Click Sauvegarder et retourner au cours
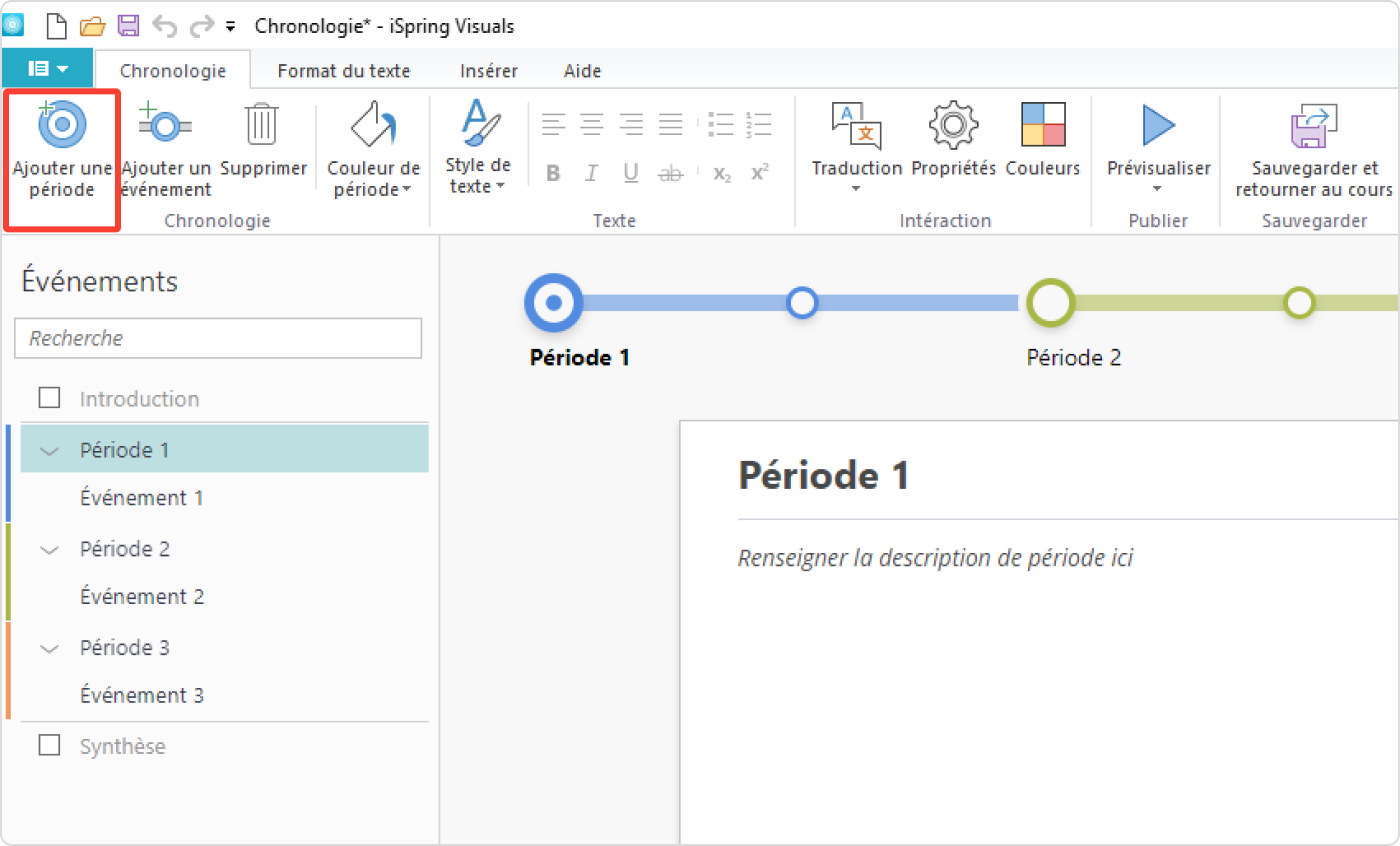This screenshot has height=846, width=1400. click(1314, 150)
